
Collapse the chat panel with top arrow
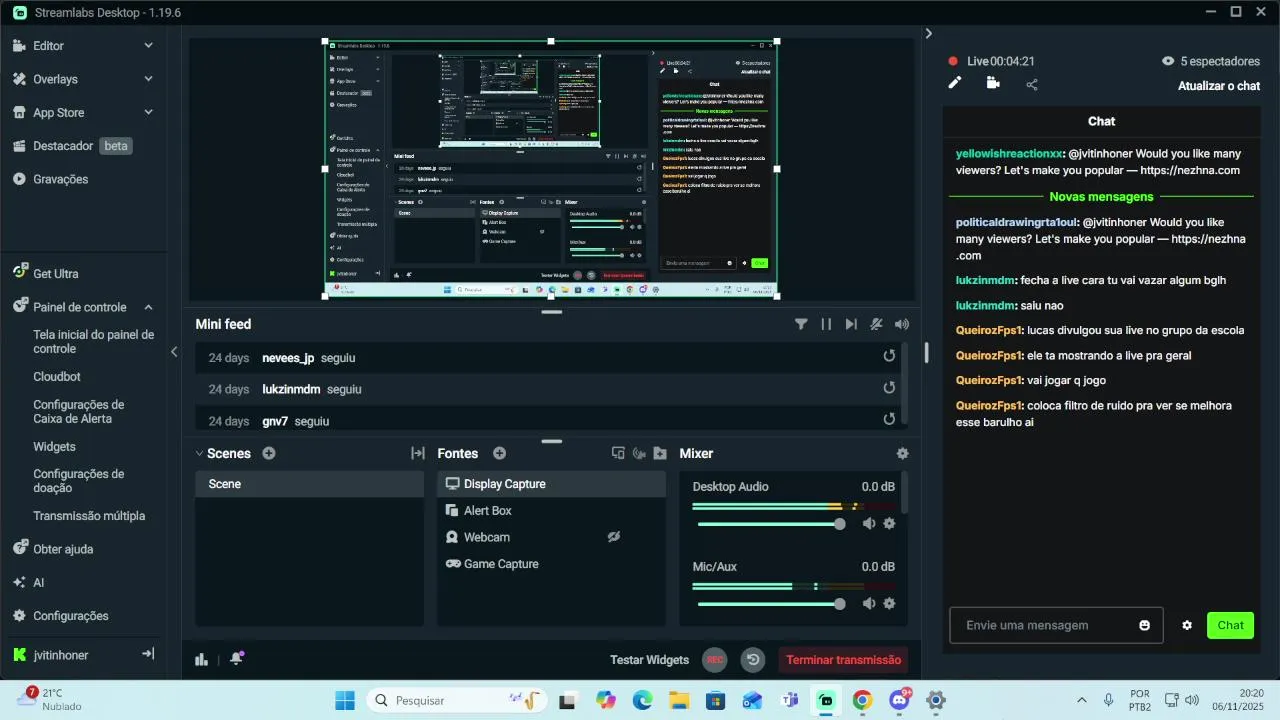[928, 33]
